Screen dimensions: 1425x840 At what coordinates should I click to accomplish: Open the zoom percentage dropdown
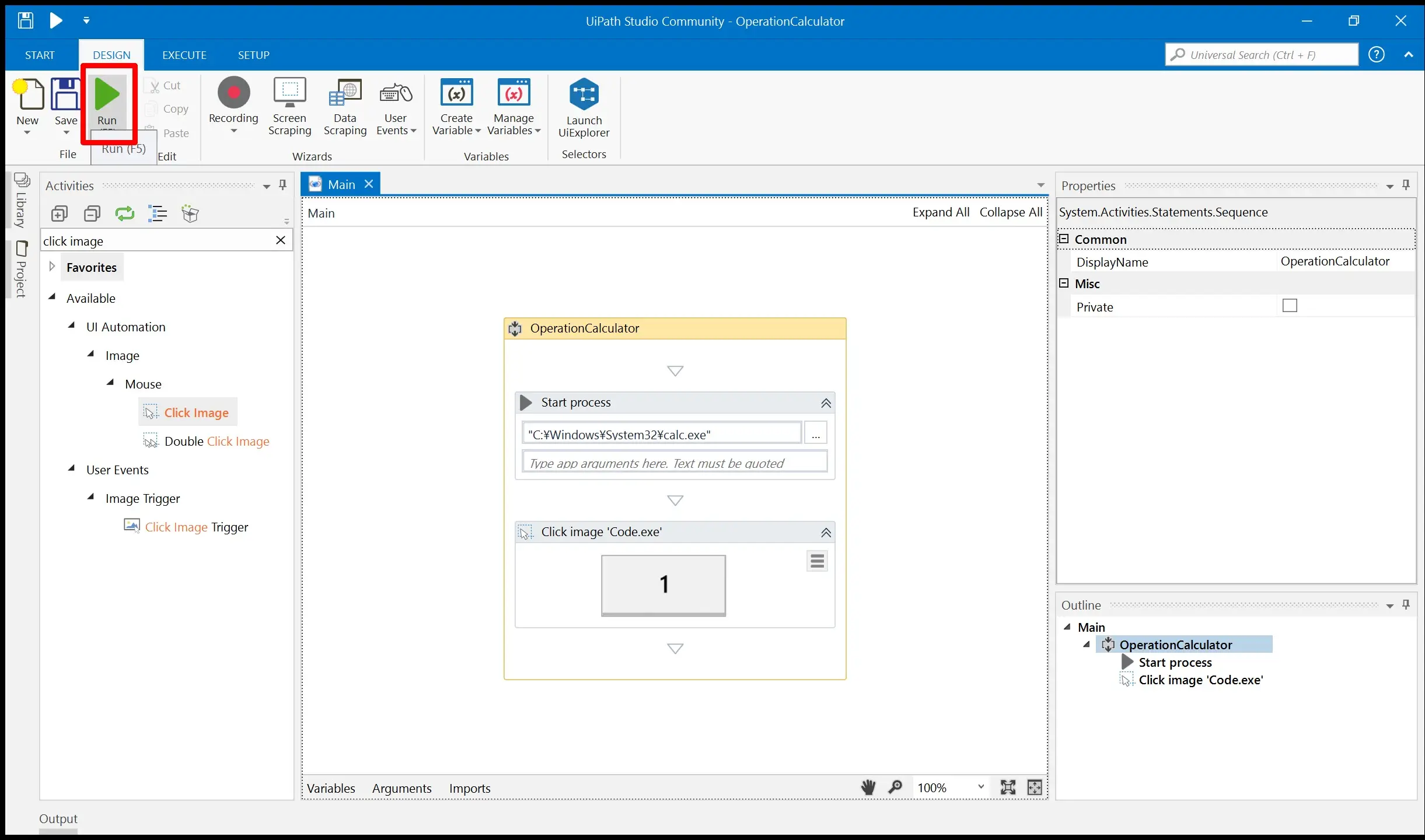(981, 787)
